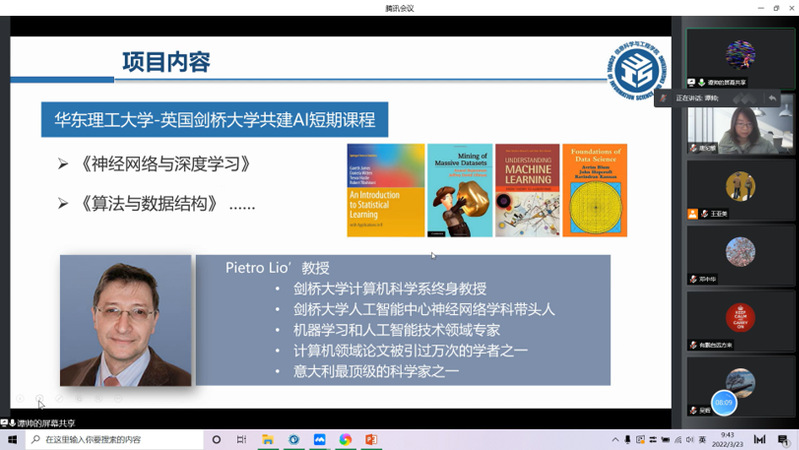This screenshot has height=450, width=799.
Task: Open Task View from the taskbar
Action: click(241, 439)
